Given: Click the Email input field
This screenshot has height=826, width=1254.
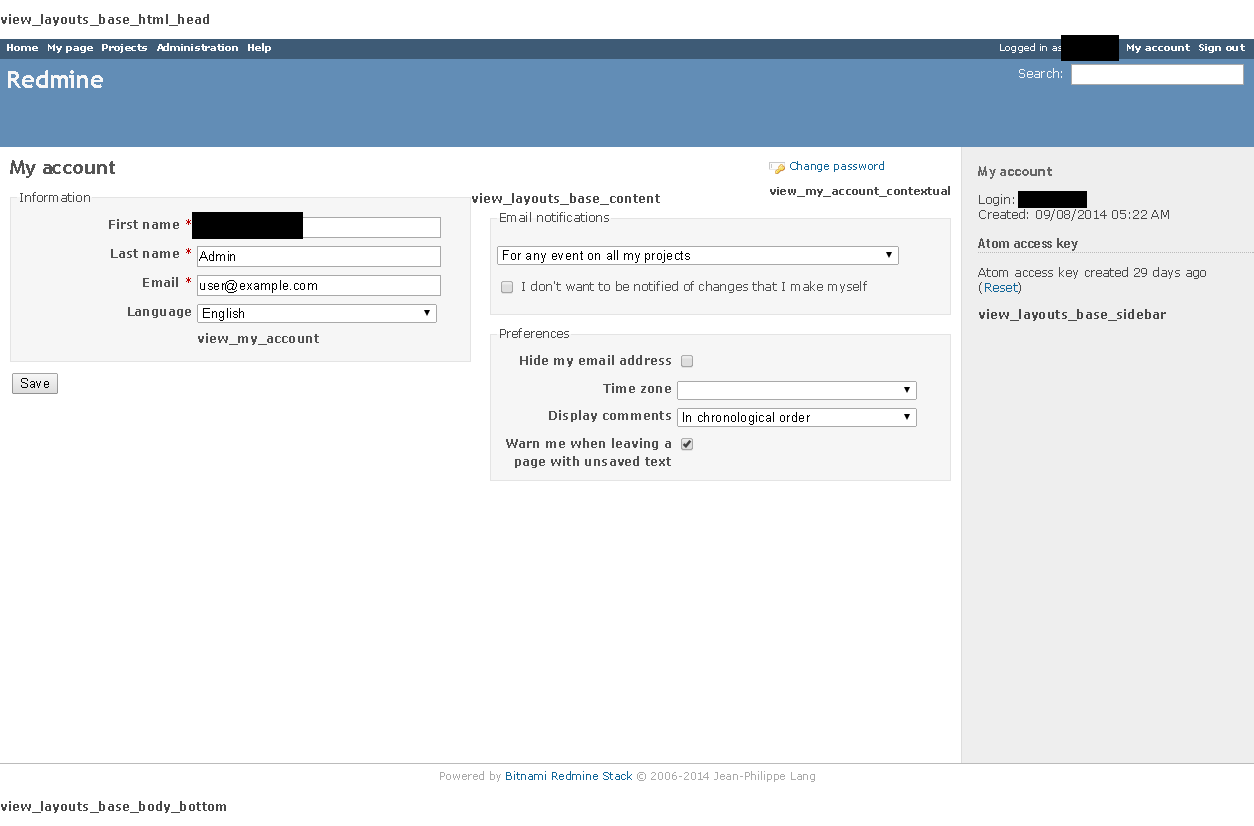Looking at the screenshot, I should point(318,285).
